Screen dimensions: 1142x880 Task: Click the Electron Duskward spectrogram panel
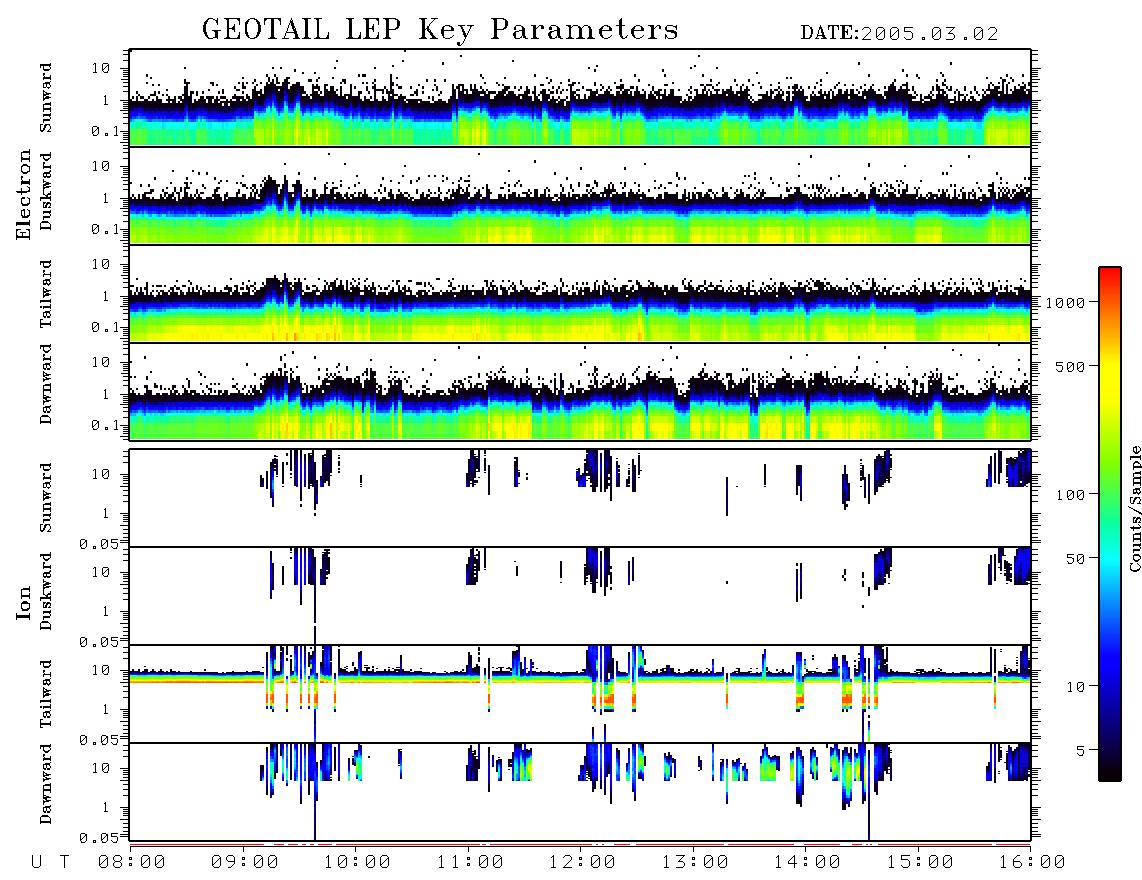tap(580, 196)
